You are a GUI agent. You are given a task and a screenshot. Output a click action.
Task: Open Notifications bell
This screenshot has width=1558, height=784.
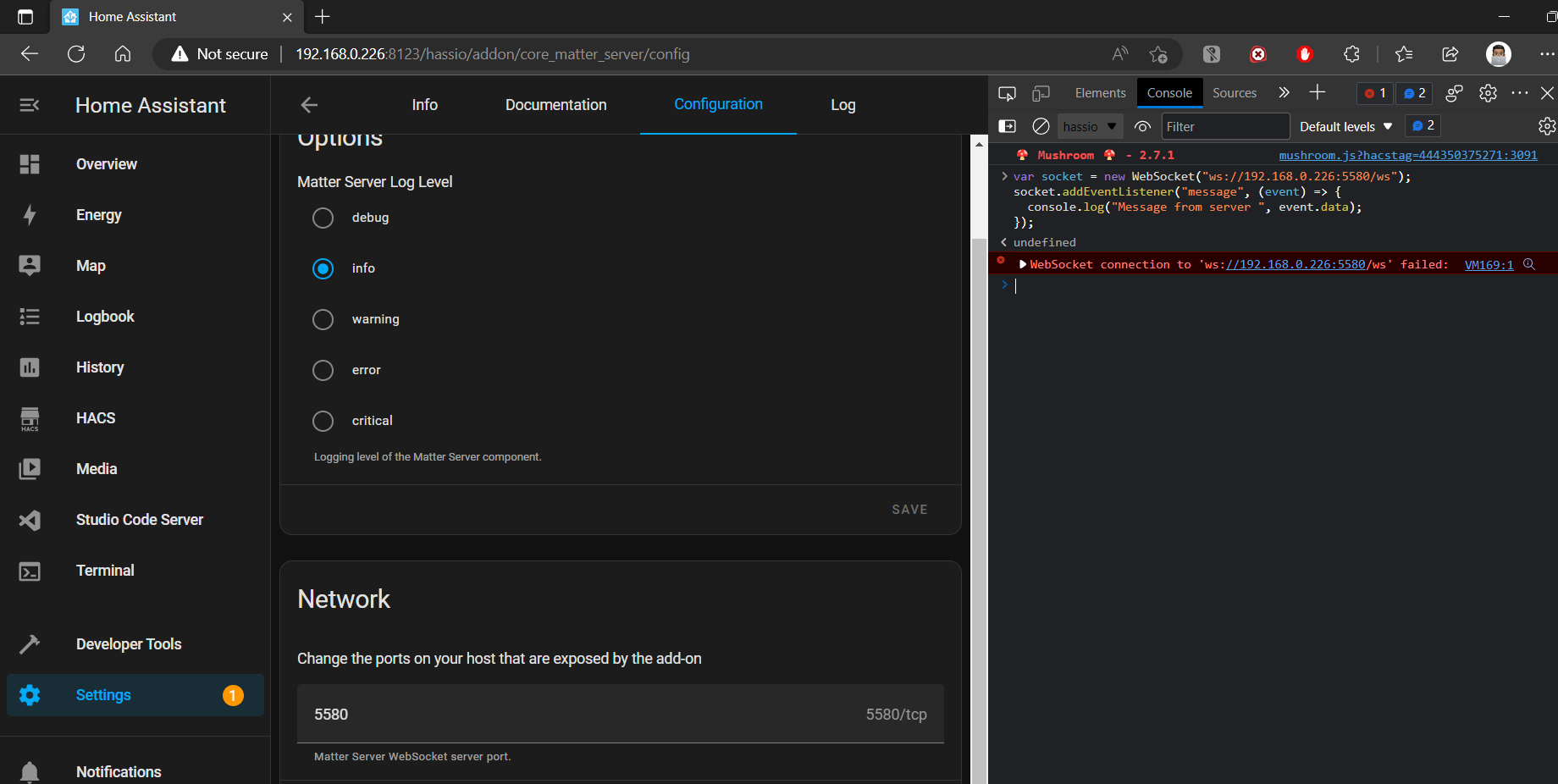coord(135,771)
